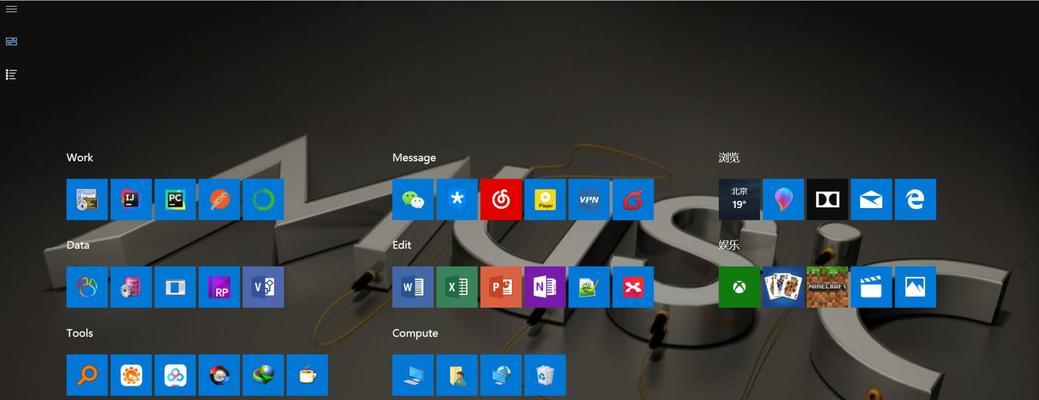Launch the PyCharm tile
This screenshot has width=1039, height=400.
pyautogui.click(x=175, y=199)
